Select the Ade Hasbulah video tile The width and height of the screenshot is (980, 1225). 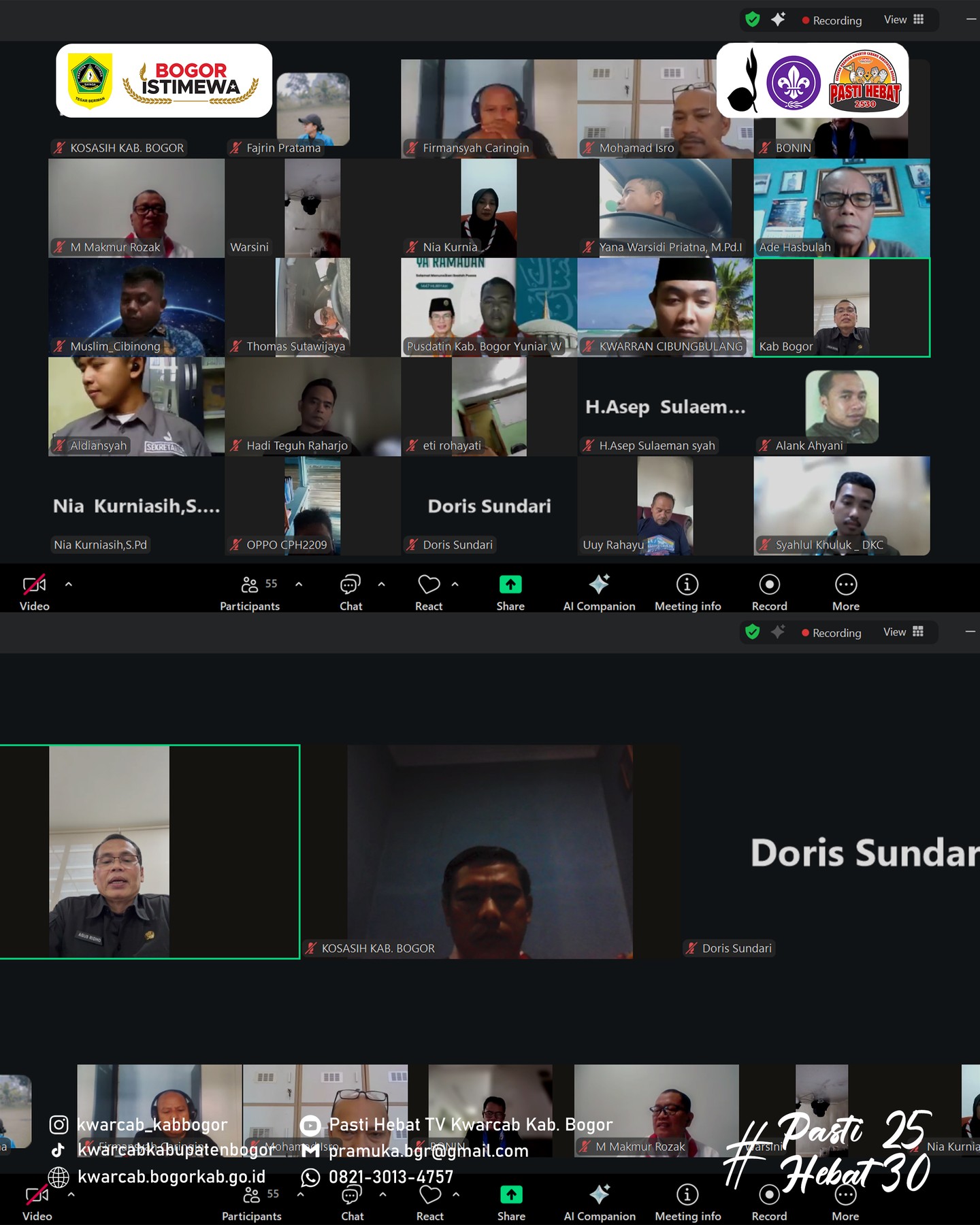[x=842, y=208]
